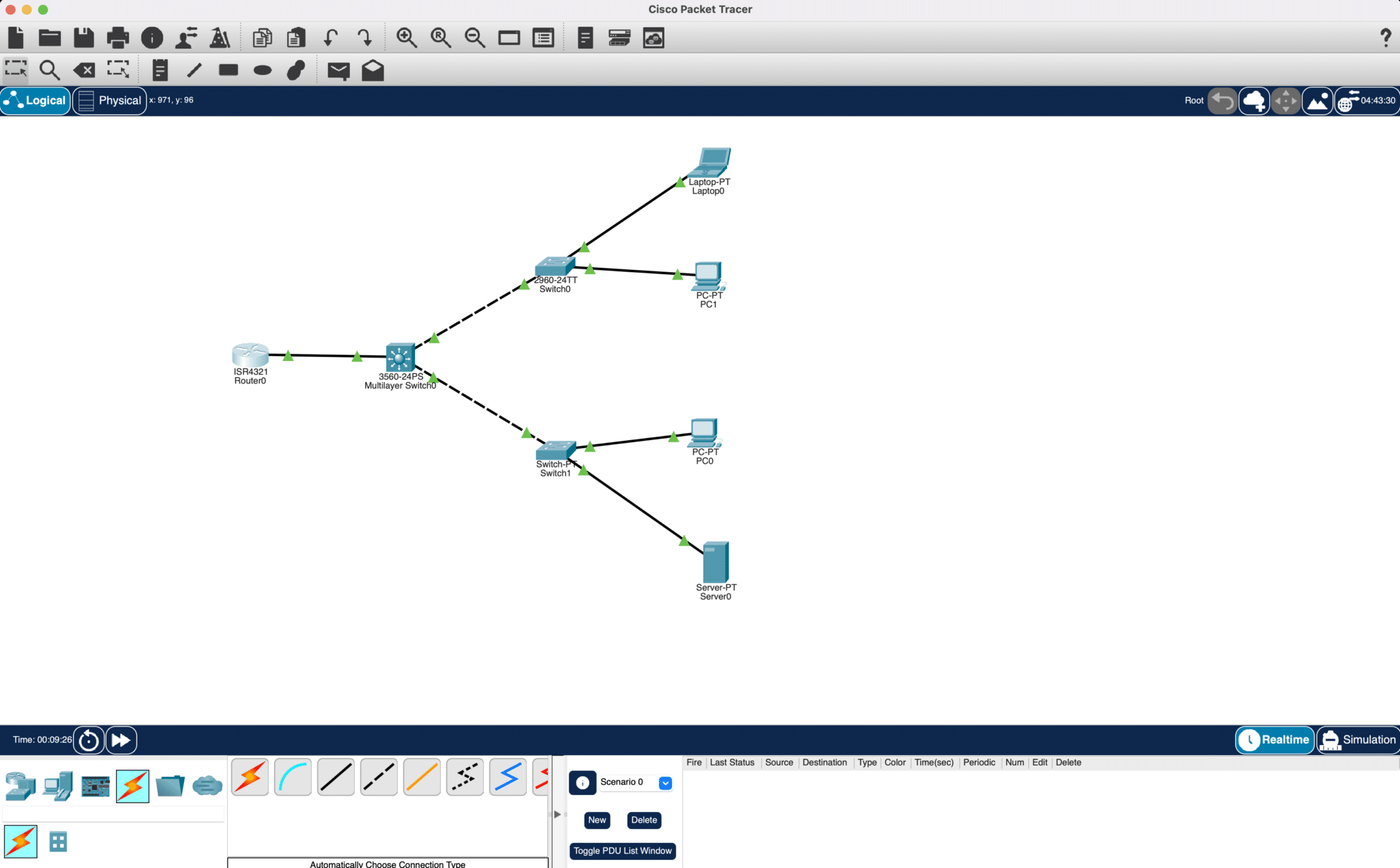This screenshot has height=868, width=1400.
Task: Click the Power Cycle Devices button
Action: 89,740
